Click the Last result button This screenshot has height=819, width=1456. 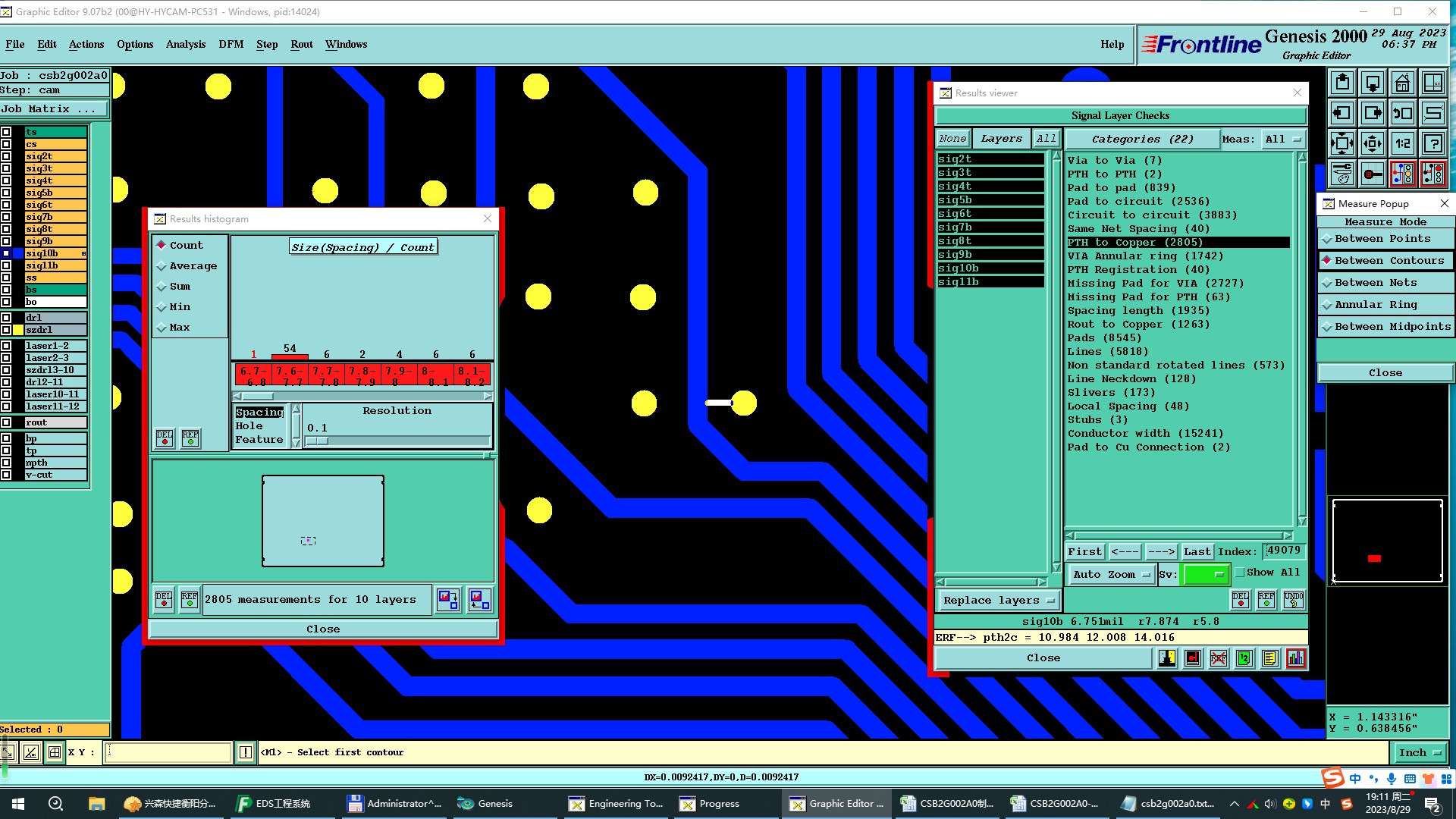1197,552
